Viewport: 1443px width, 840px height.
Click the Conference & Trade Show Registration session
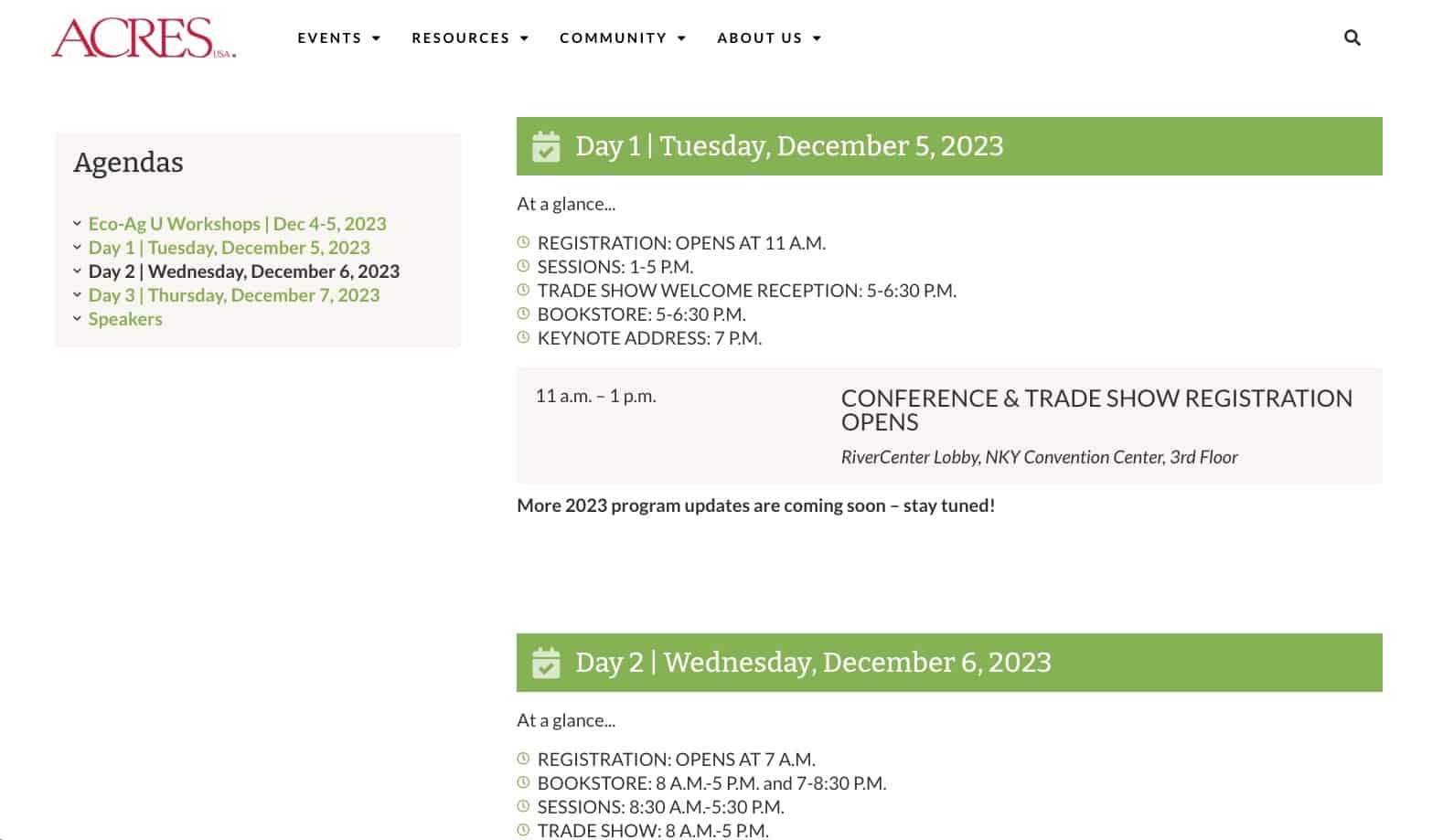(949, 426)
